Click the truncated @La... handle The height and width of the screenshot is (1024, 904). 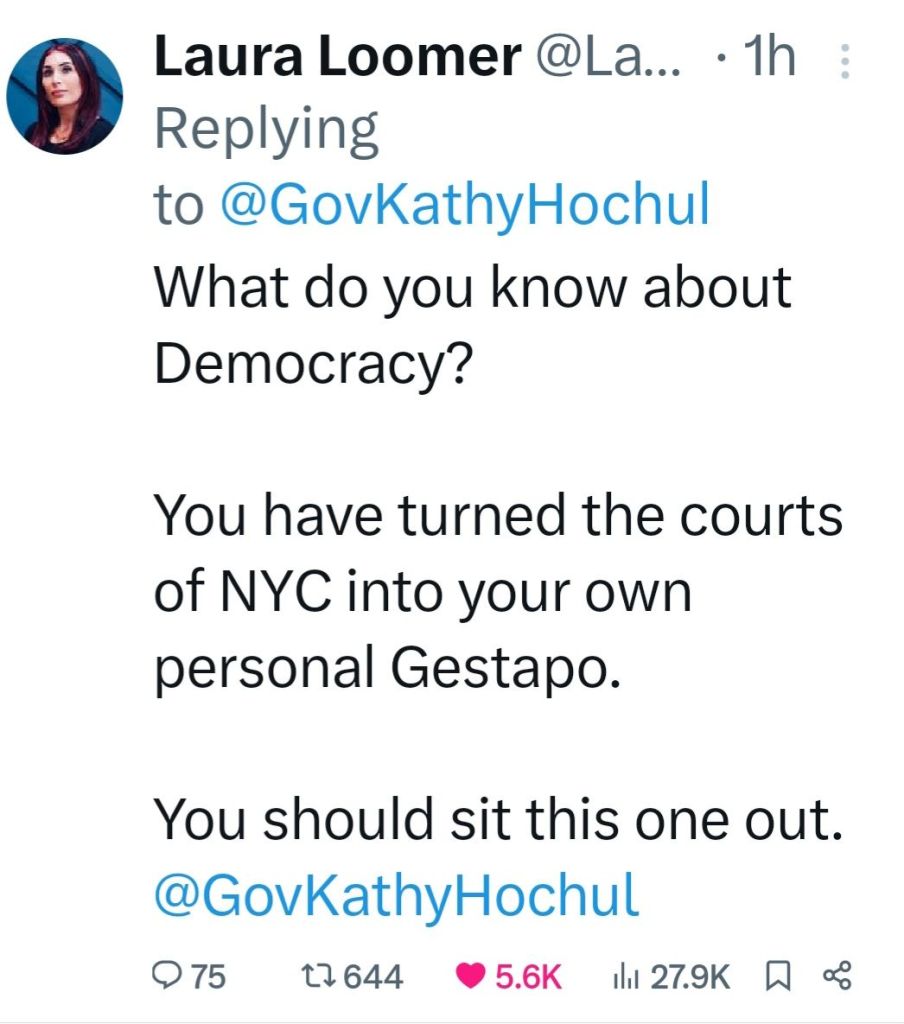pyautogui.click(x=610, y=60)
